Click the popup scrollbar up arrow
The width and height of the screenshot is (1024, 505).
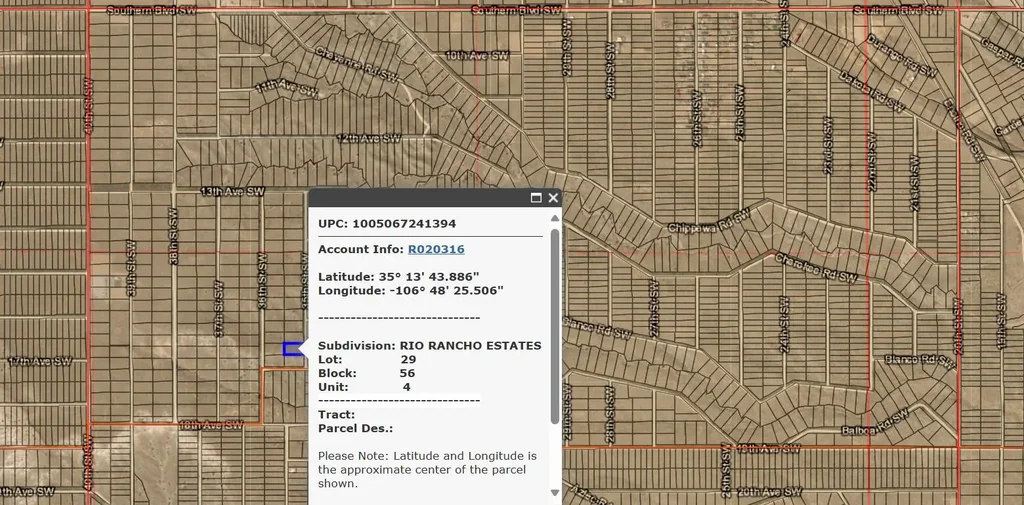[555, 218]
